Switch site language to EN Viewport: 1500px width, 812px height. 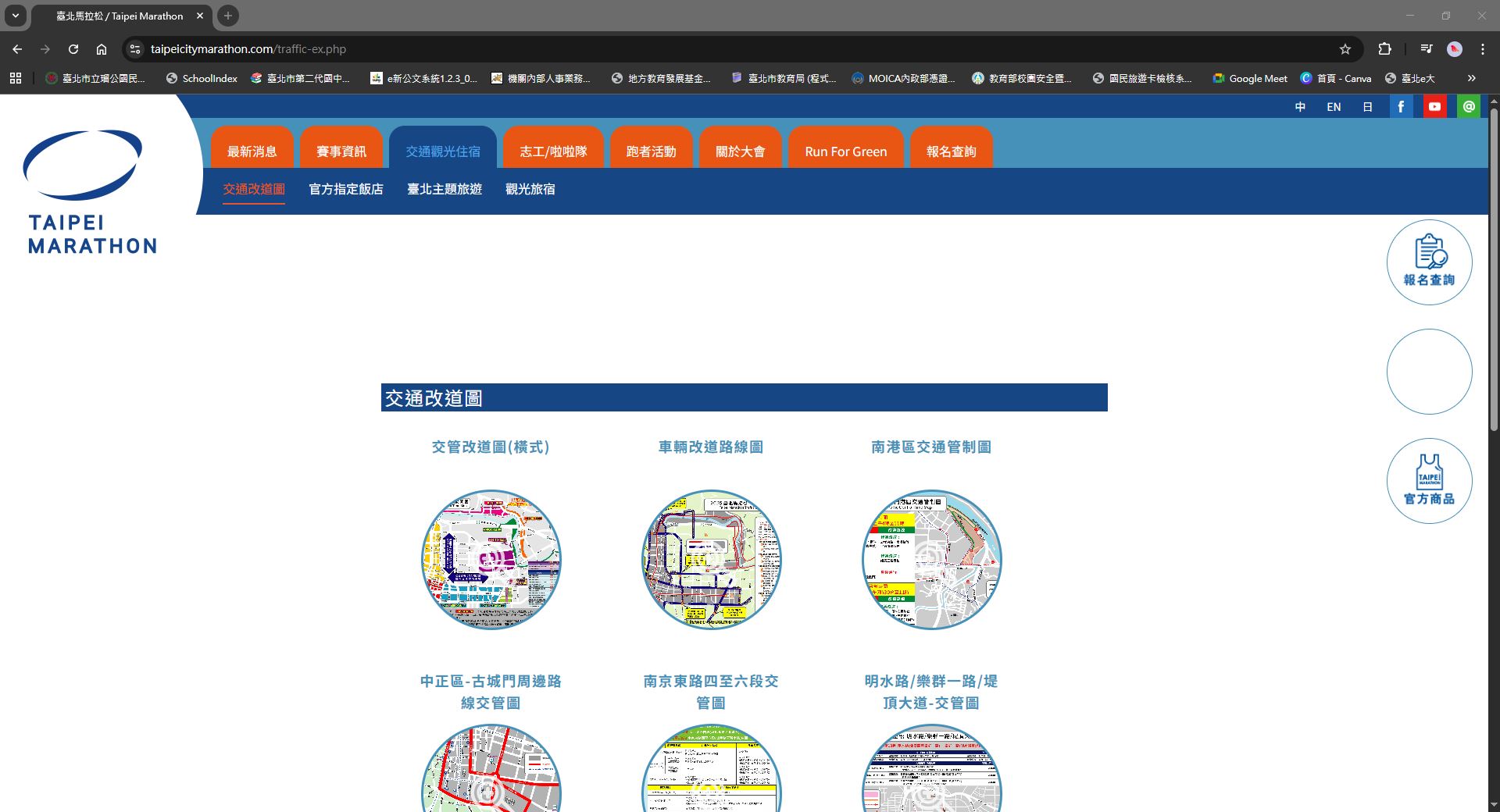1334,106
